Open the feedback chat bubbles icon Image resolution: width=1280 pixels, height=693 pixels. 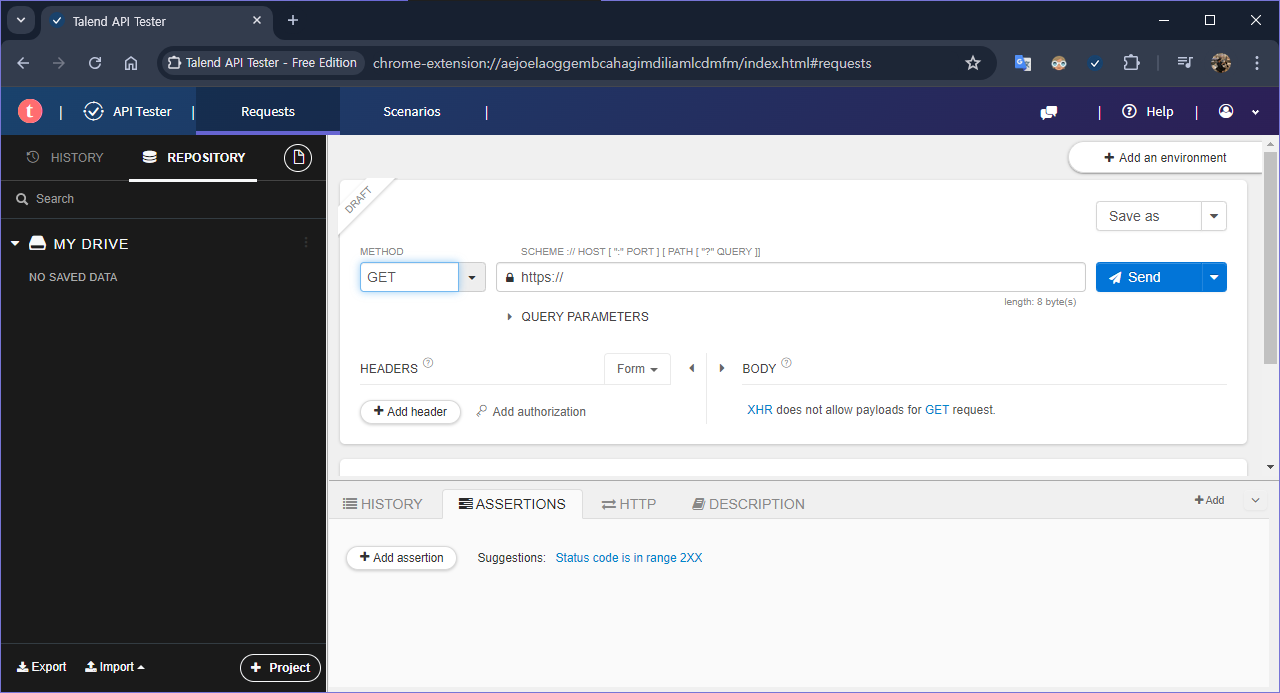[1049, 112]
